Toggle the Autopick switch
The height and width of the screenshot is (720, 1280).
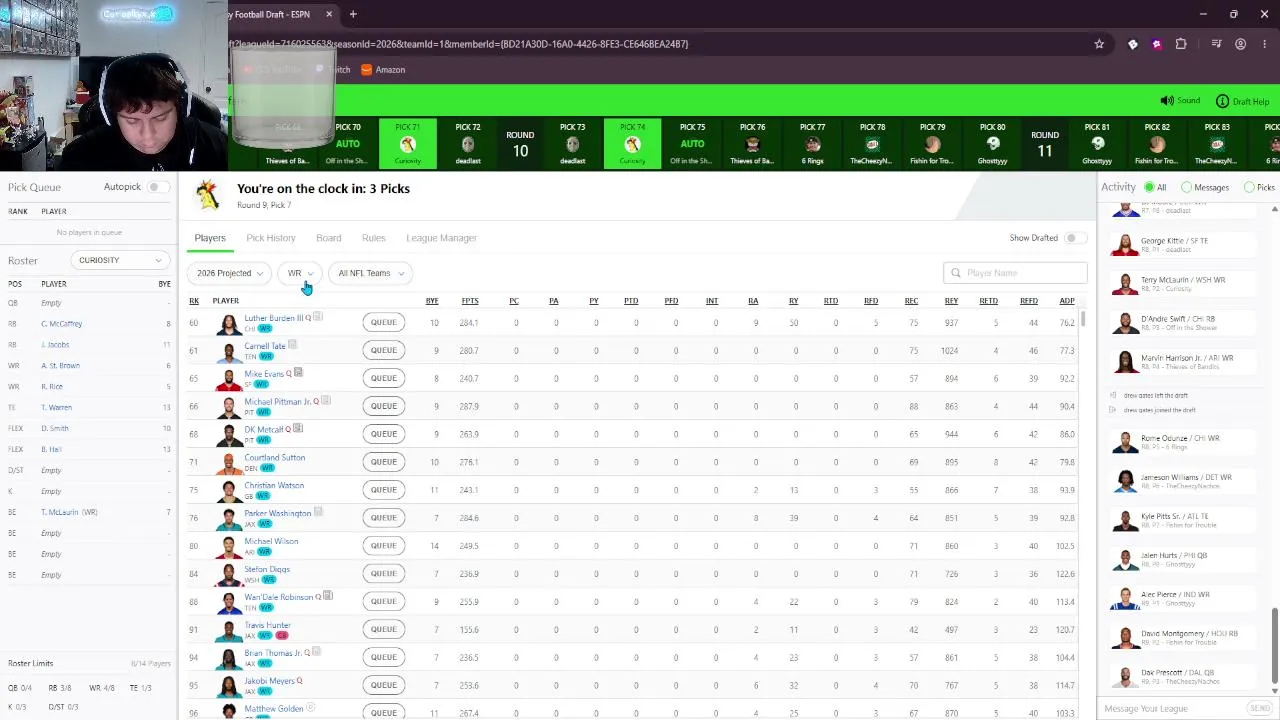pyautogui.click(x=156, y=187)
